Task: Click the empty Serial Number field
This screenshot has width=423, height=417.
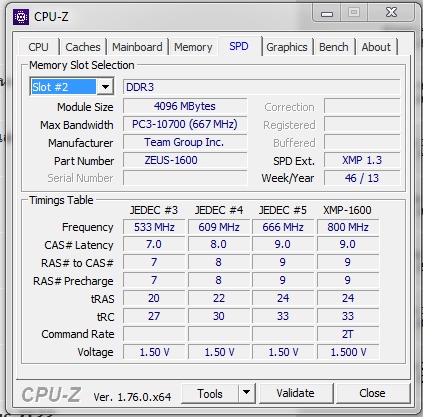Action: 185,178
